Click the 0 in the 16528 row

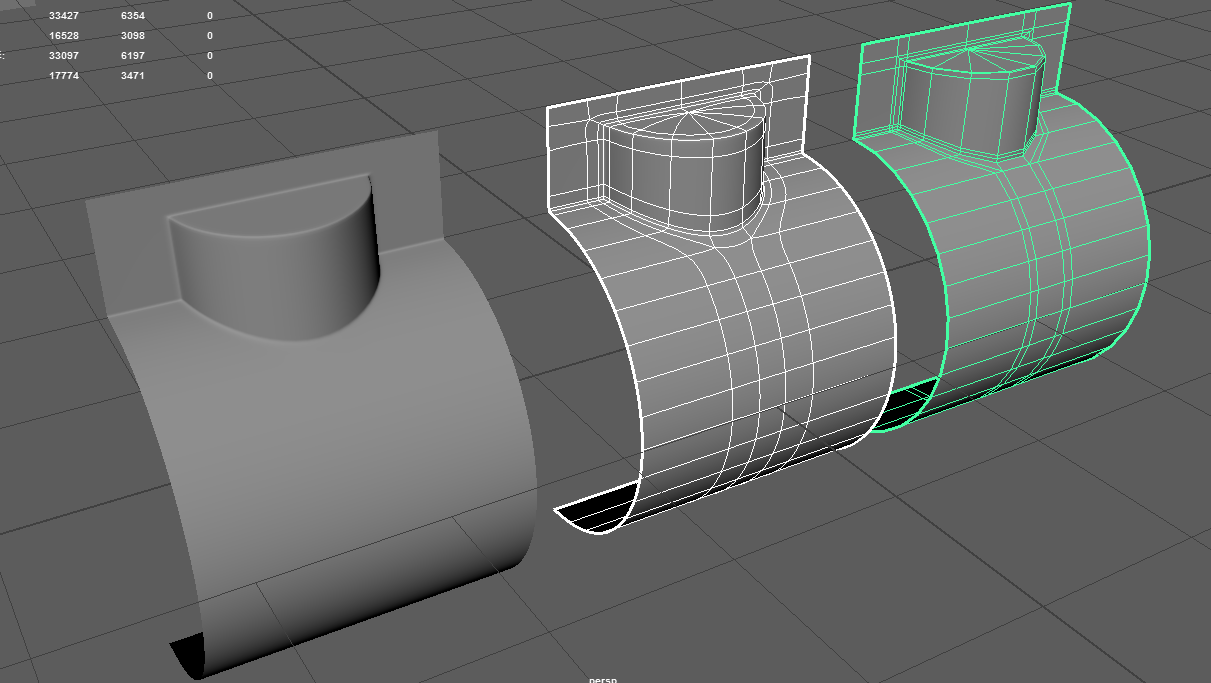coord(210,36)
